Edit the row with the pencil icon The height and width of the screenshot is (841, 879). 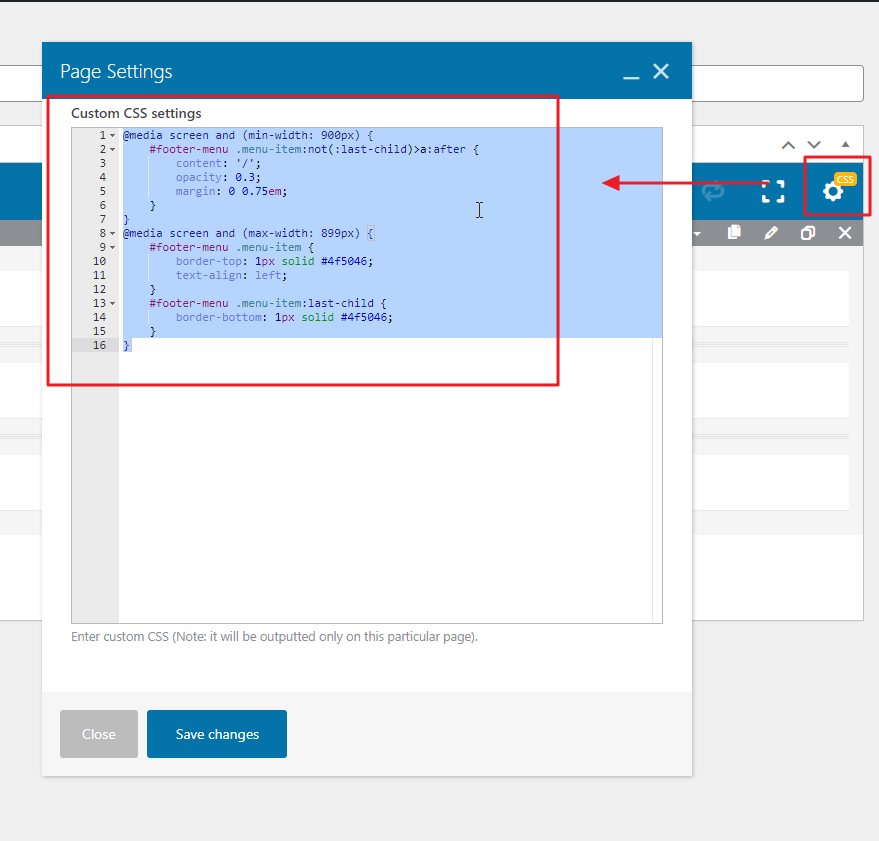(771, 233)
